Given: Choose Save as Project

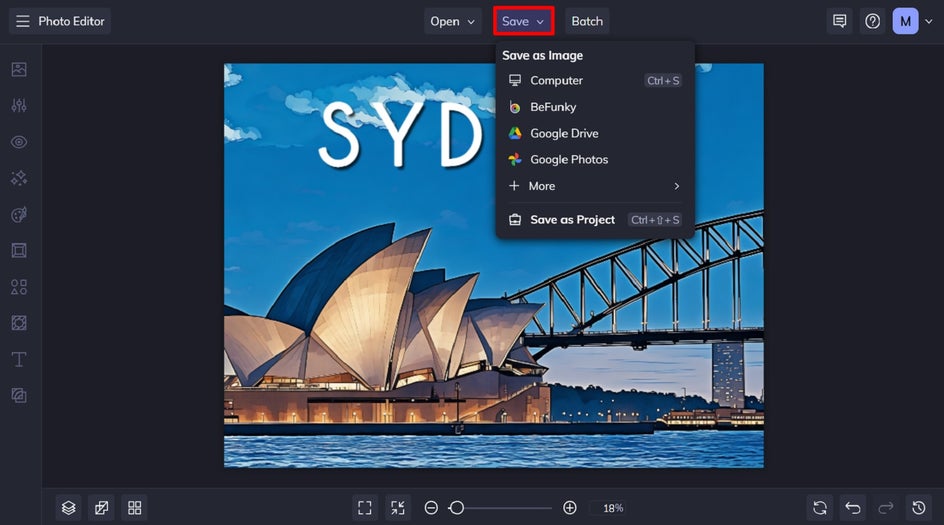Looking at the screenshot, I should (595, 220).
